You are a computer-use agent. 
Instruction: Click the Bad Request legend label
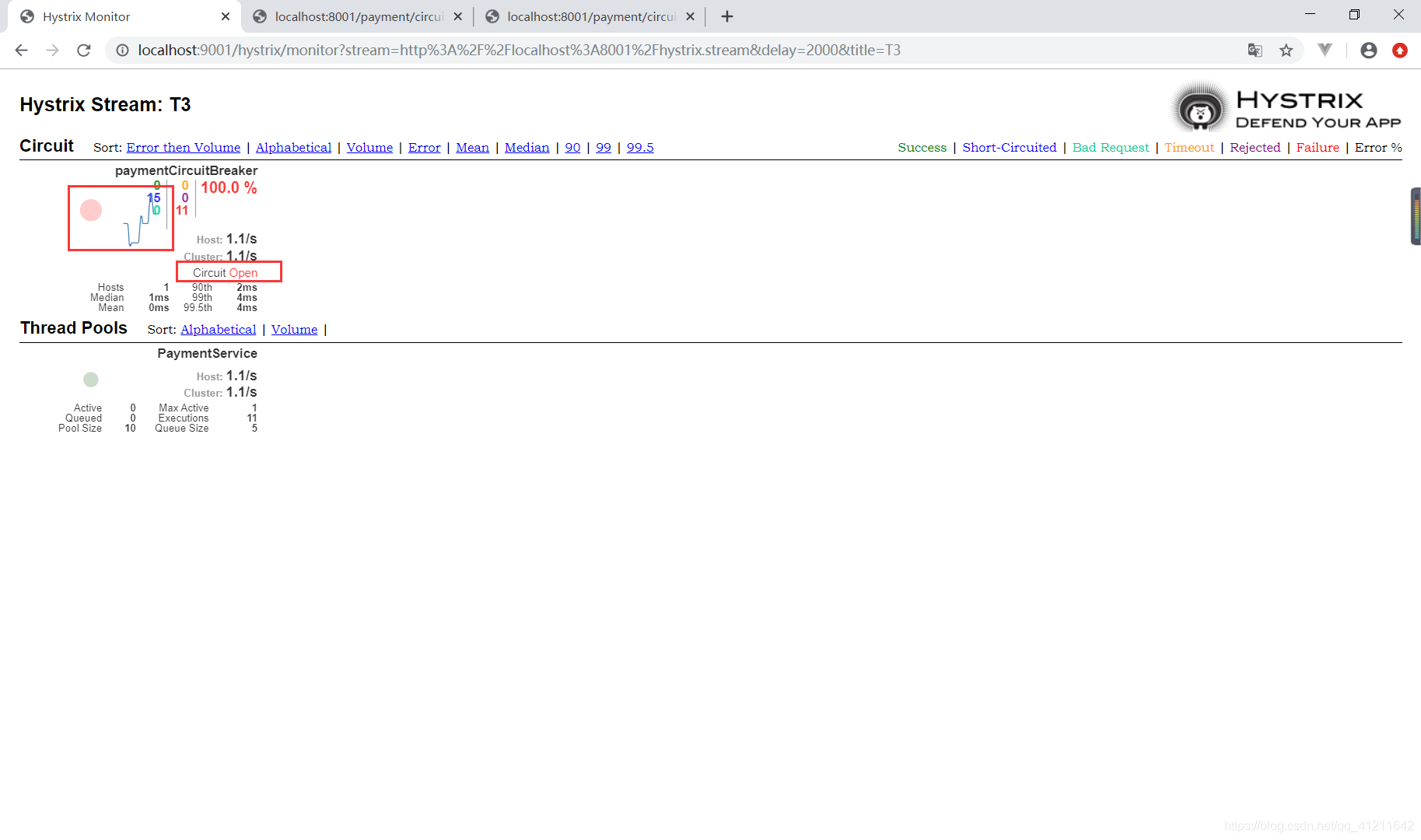(x=1111, y=148)
